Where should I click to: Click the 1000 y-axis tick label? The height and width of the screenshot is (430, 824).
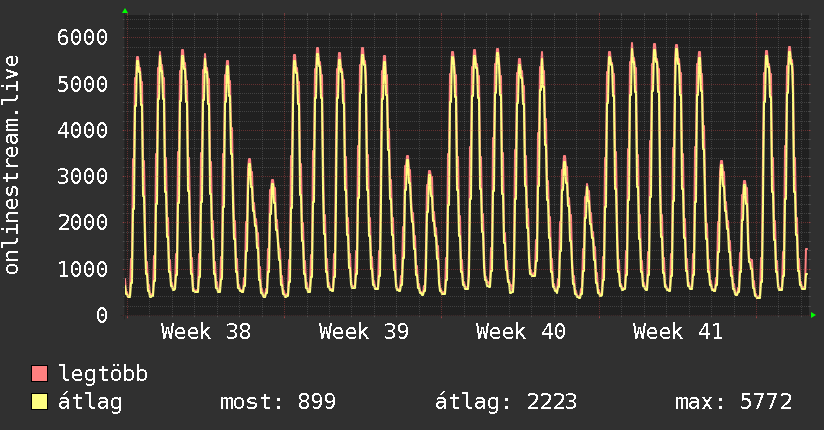pyautogui.click(x=83, y=269)
